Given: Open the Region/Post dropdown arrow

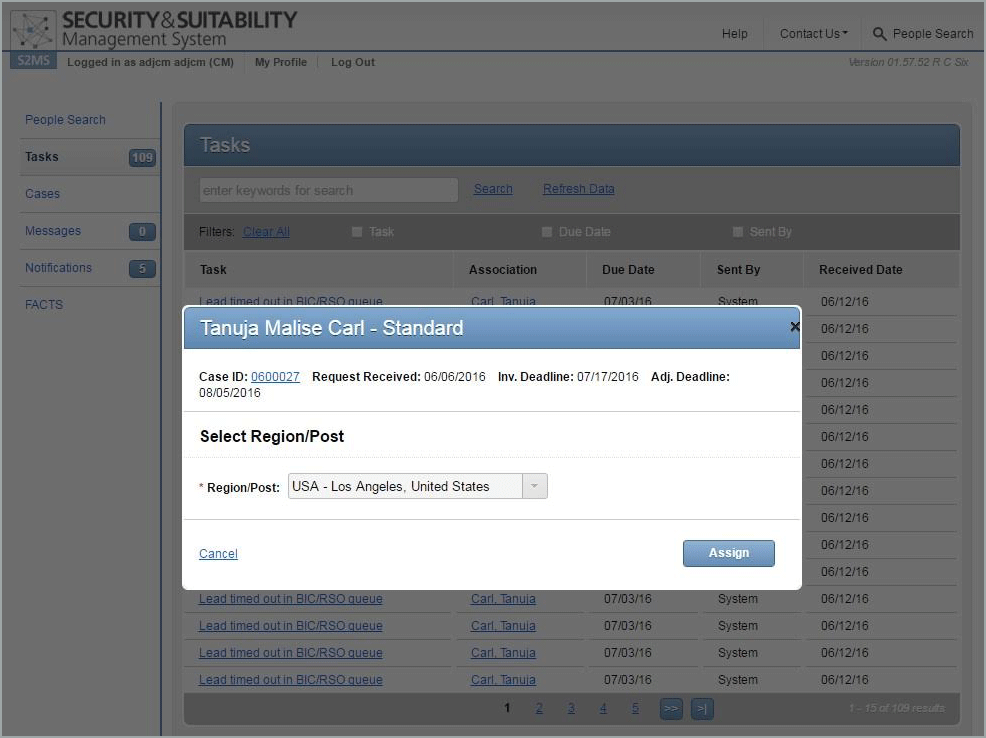Looking at the screenshot, I should [x=534, y=487].
